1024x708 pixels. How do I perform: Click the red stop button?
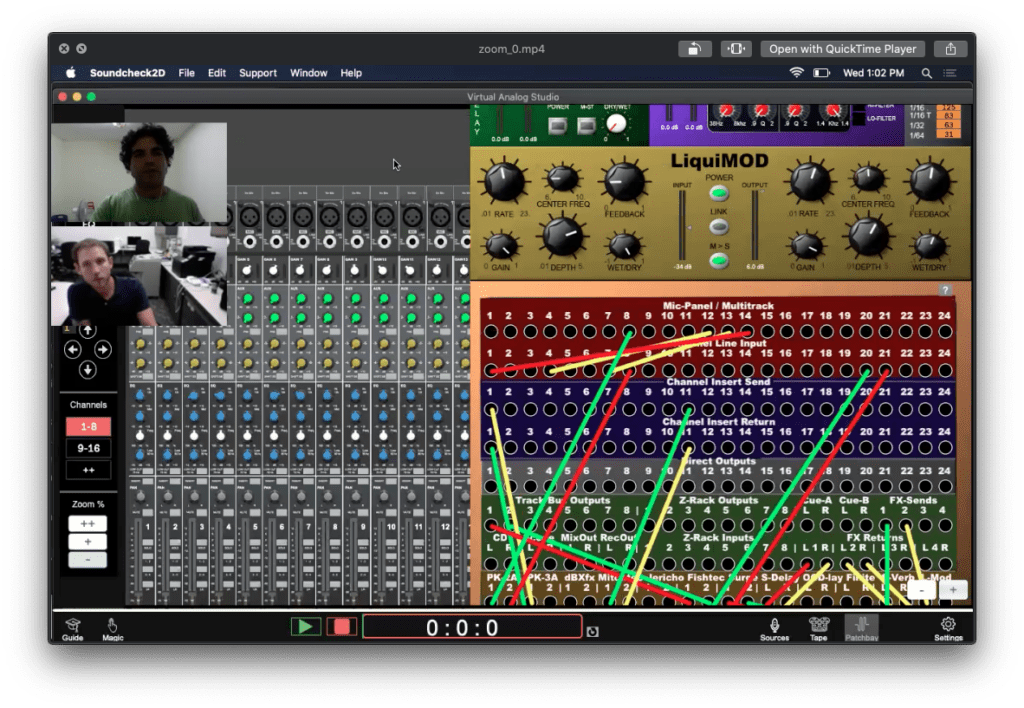pos(342,627)
